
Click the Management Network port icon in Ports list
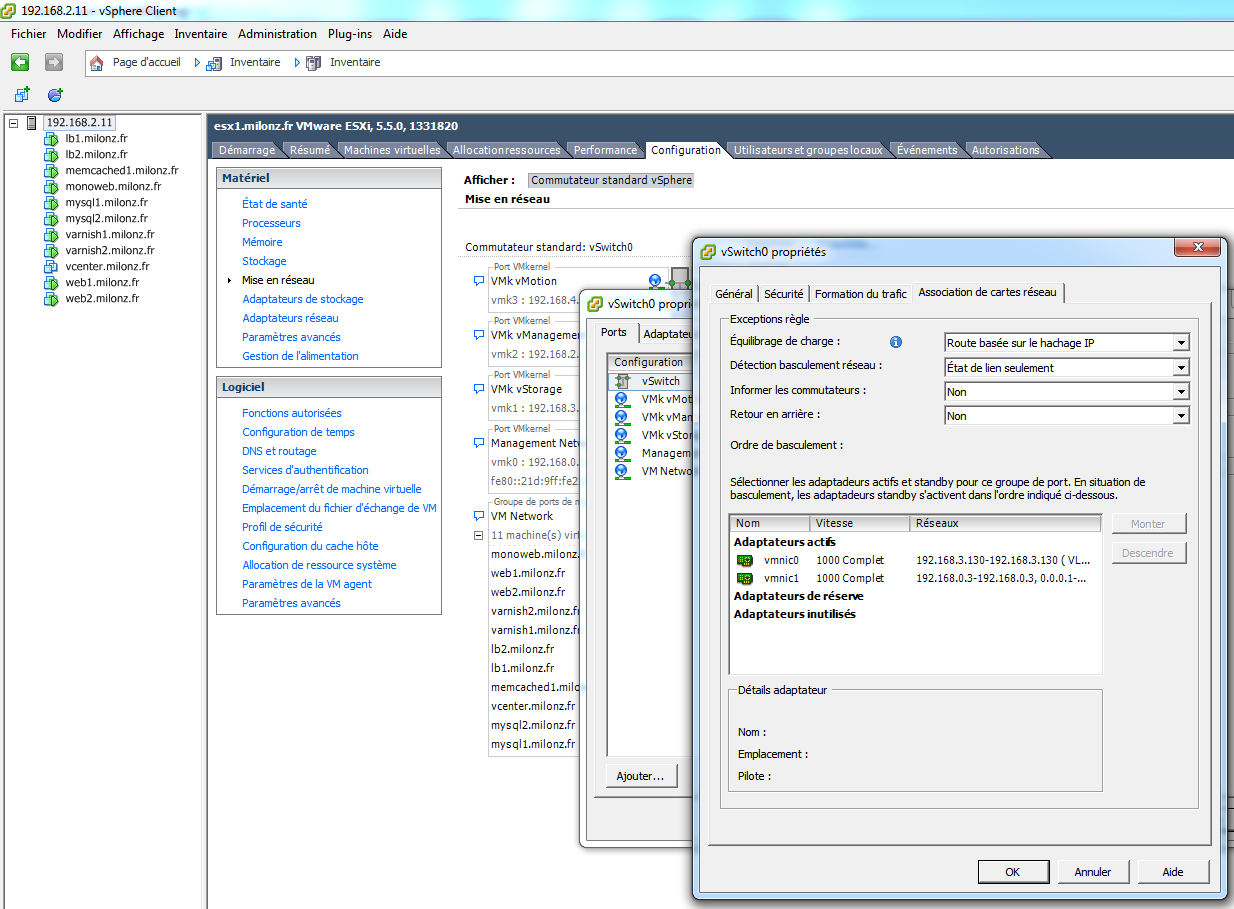pos(621,452)
